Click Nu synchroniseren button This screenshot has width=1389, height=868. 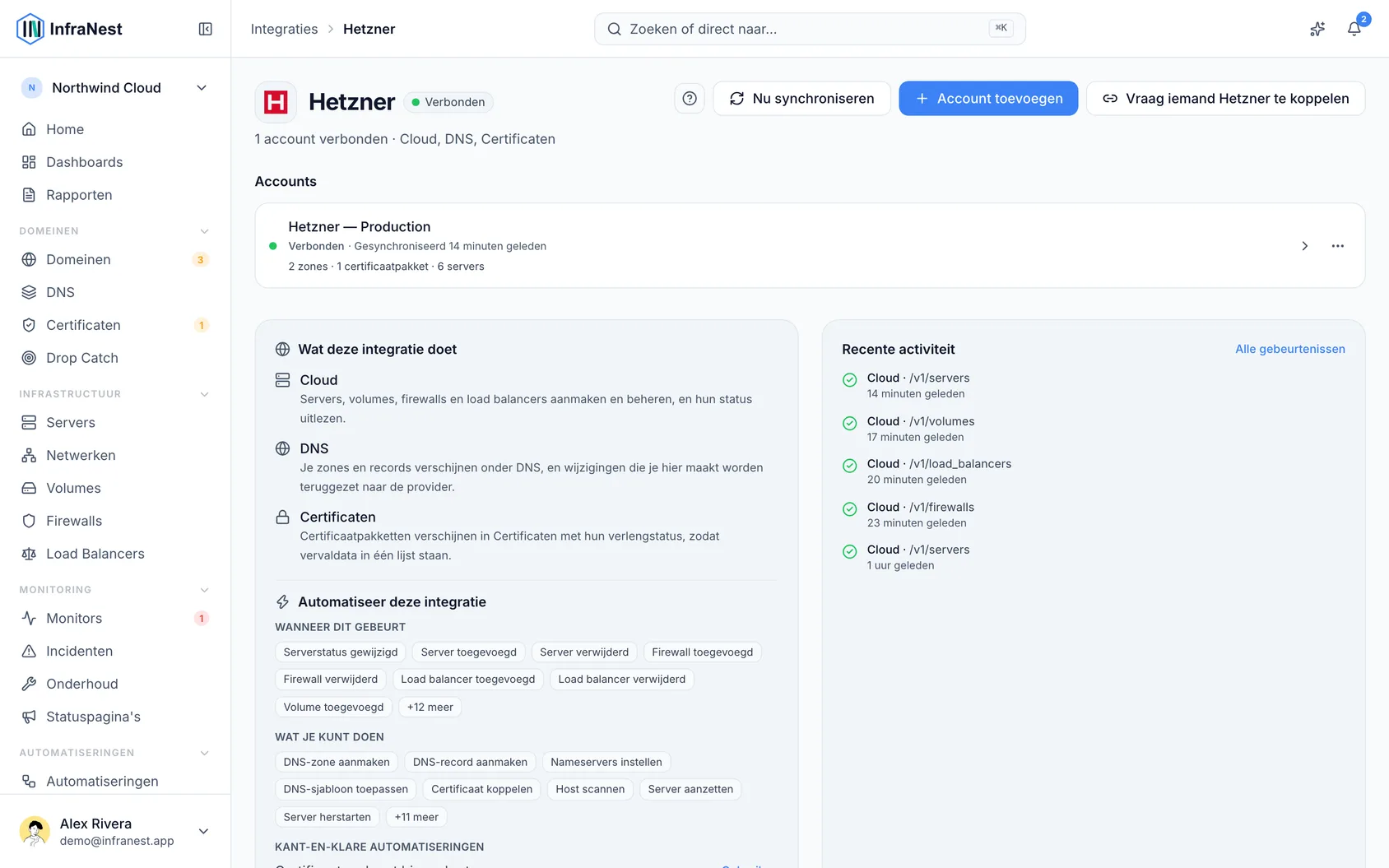coord(801,99)
